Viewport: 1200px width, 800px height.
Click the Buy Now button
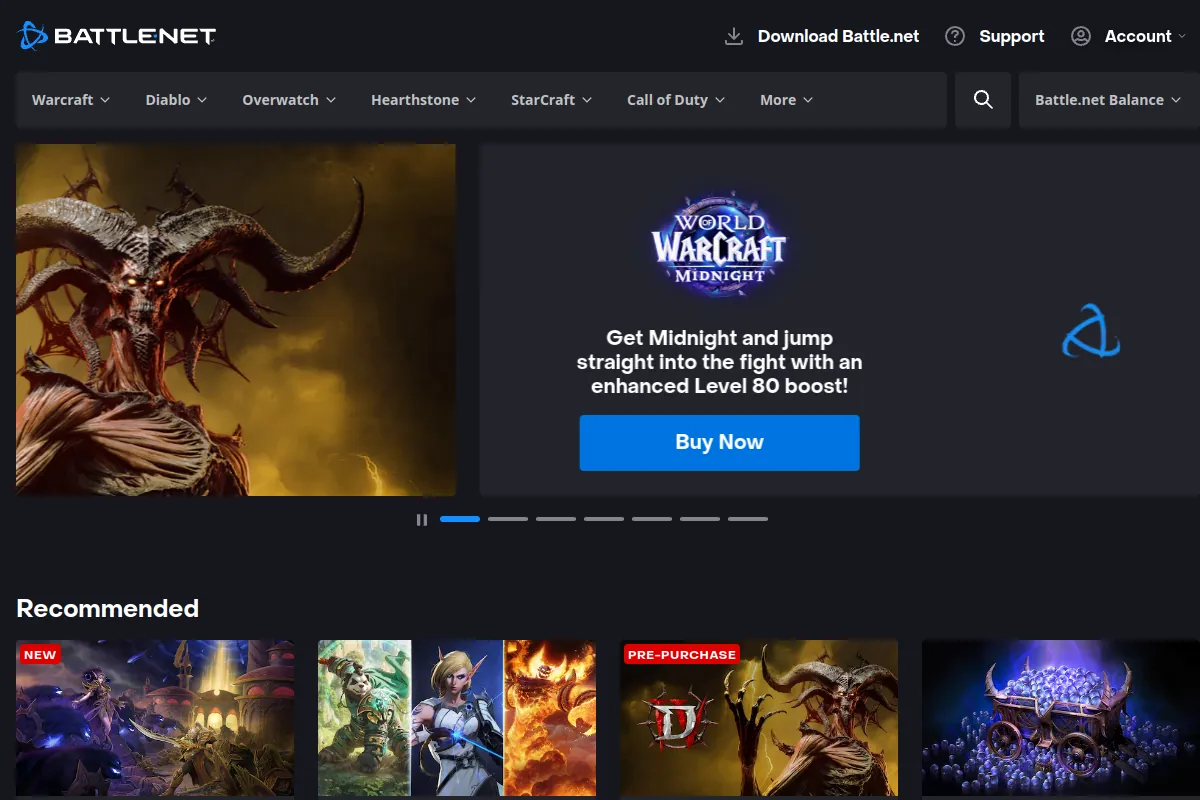pyautogui.click(x=719, y=442)
